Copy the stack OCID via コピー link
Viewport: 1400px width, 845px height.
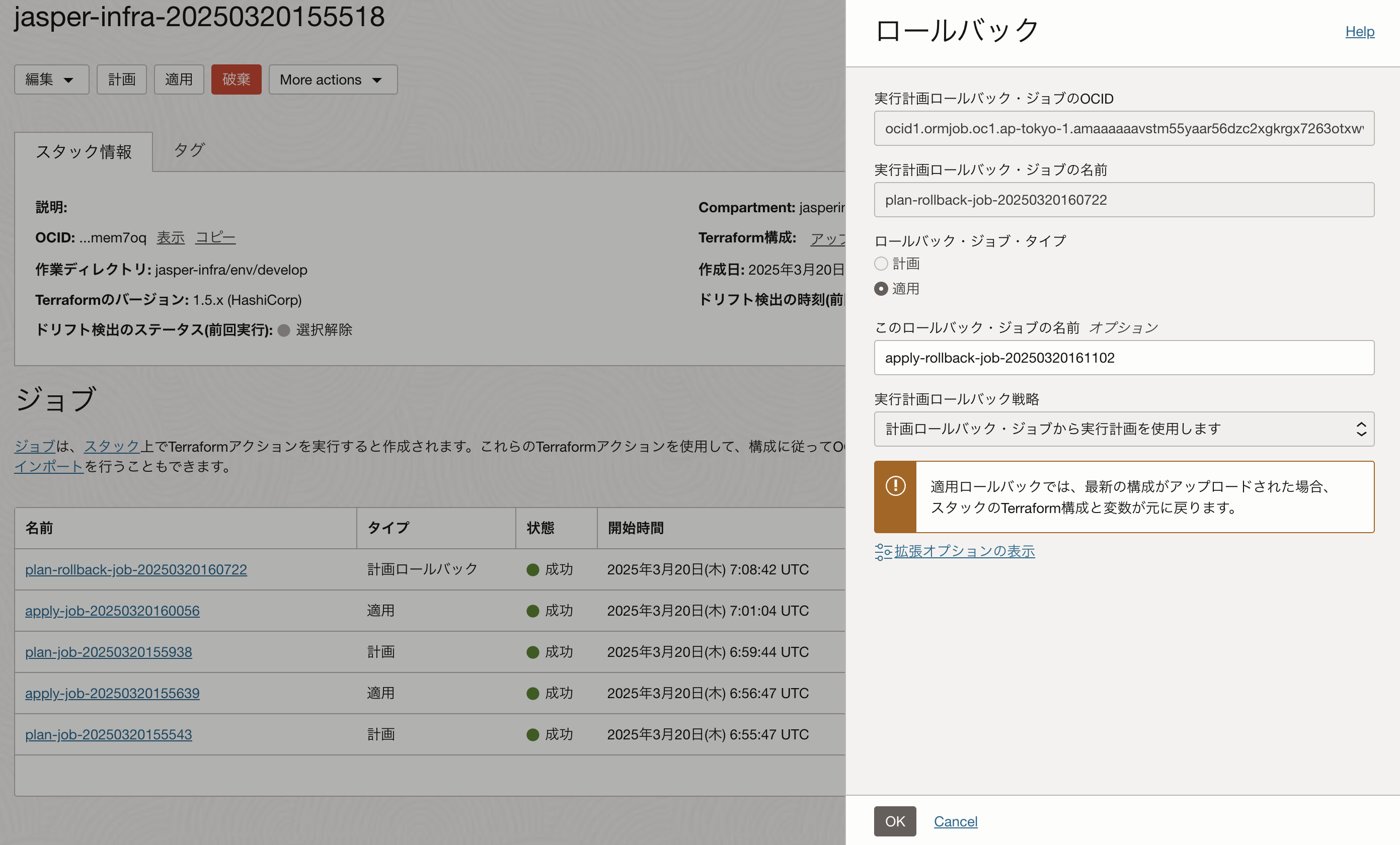coord(215,237)
